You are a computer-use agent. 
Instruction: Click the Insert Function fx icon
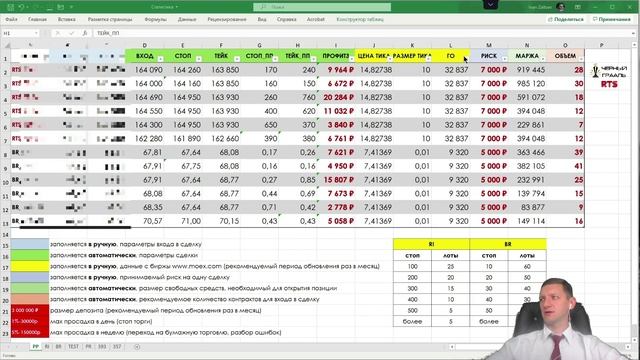pos(84,33)
